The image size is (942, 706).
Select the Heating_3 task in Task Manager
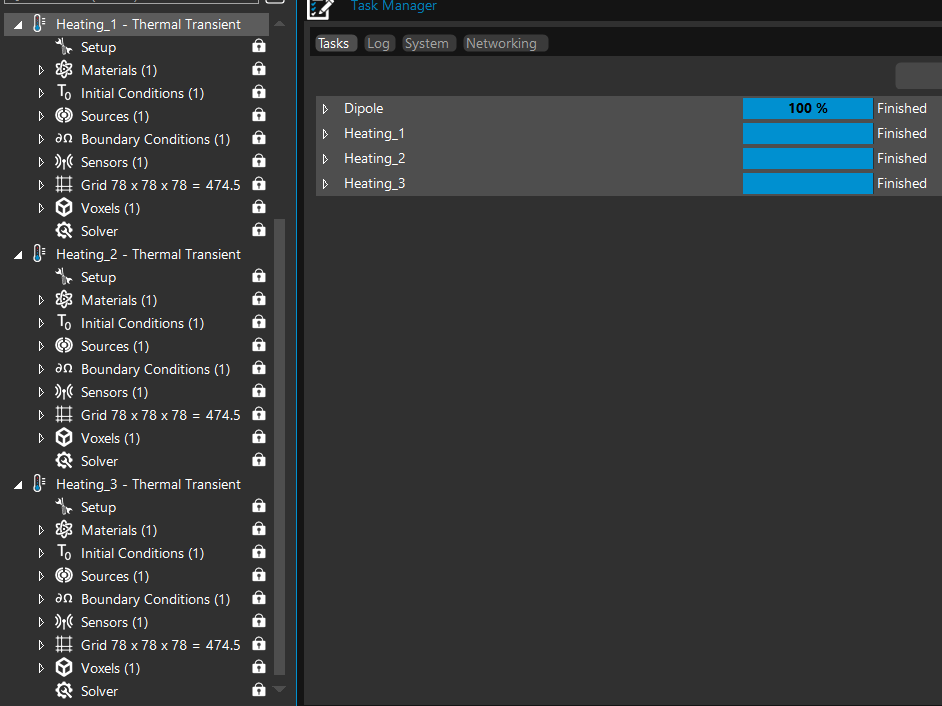tap(375, 183)
